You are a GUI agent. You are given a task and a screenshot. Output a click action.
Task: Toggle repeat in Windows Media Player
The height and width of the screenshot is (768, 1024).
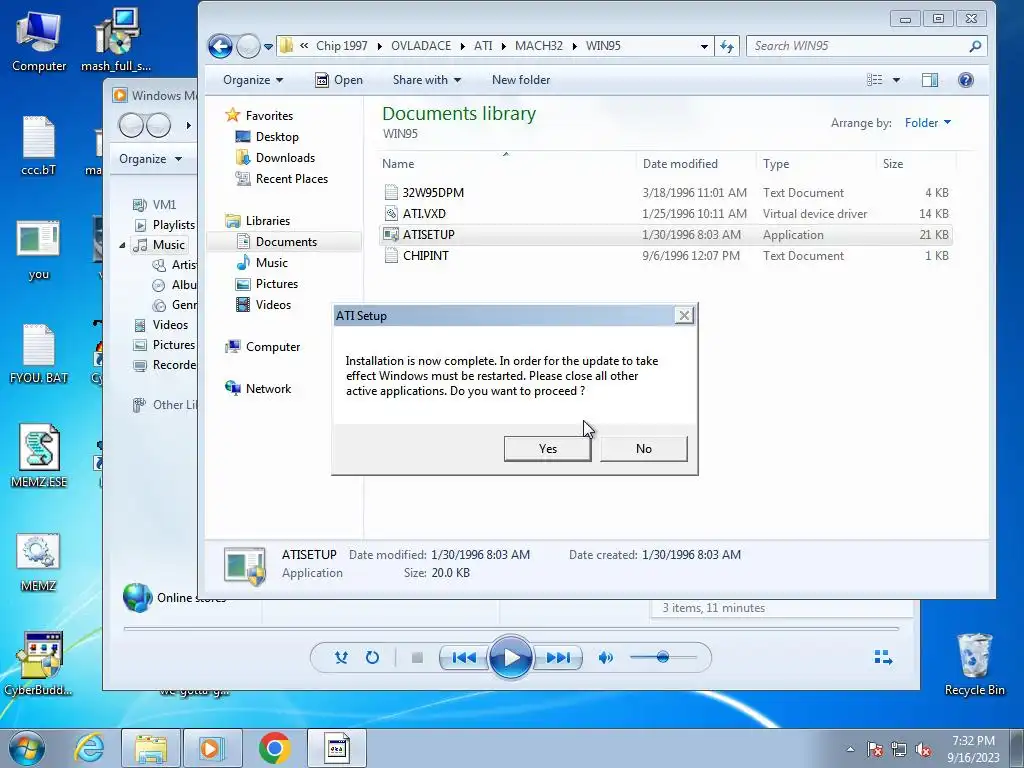372,658
